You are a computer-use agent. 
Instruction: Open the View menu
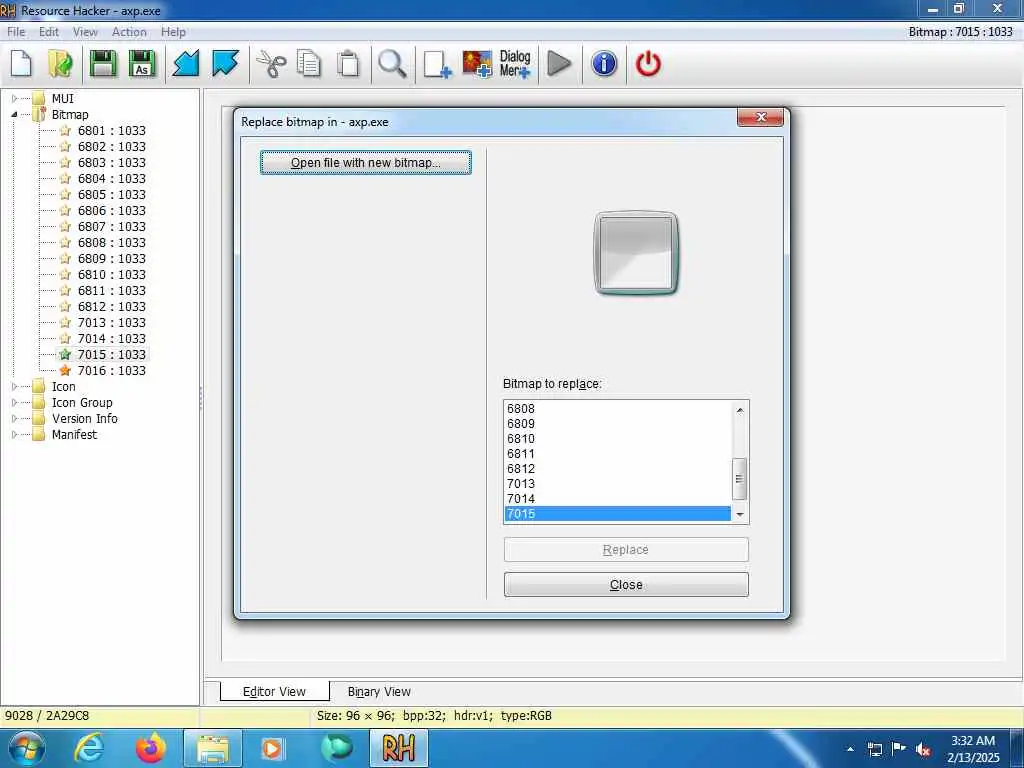(x=85, y=31)
